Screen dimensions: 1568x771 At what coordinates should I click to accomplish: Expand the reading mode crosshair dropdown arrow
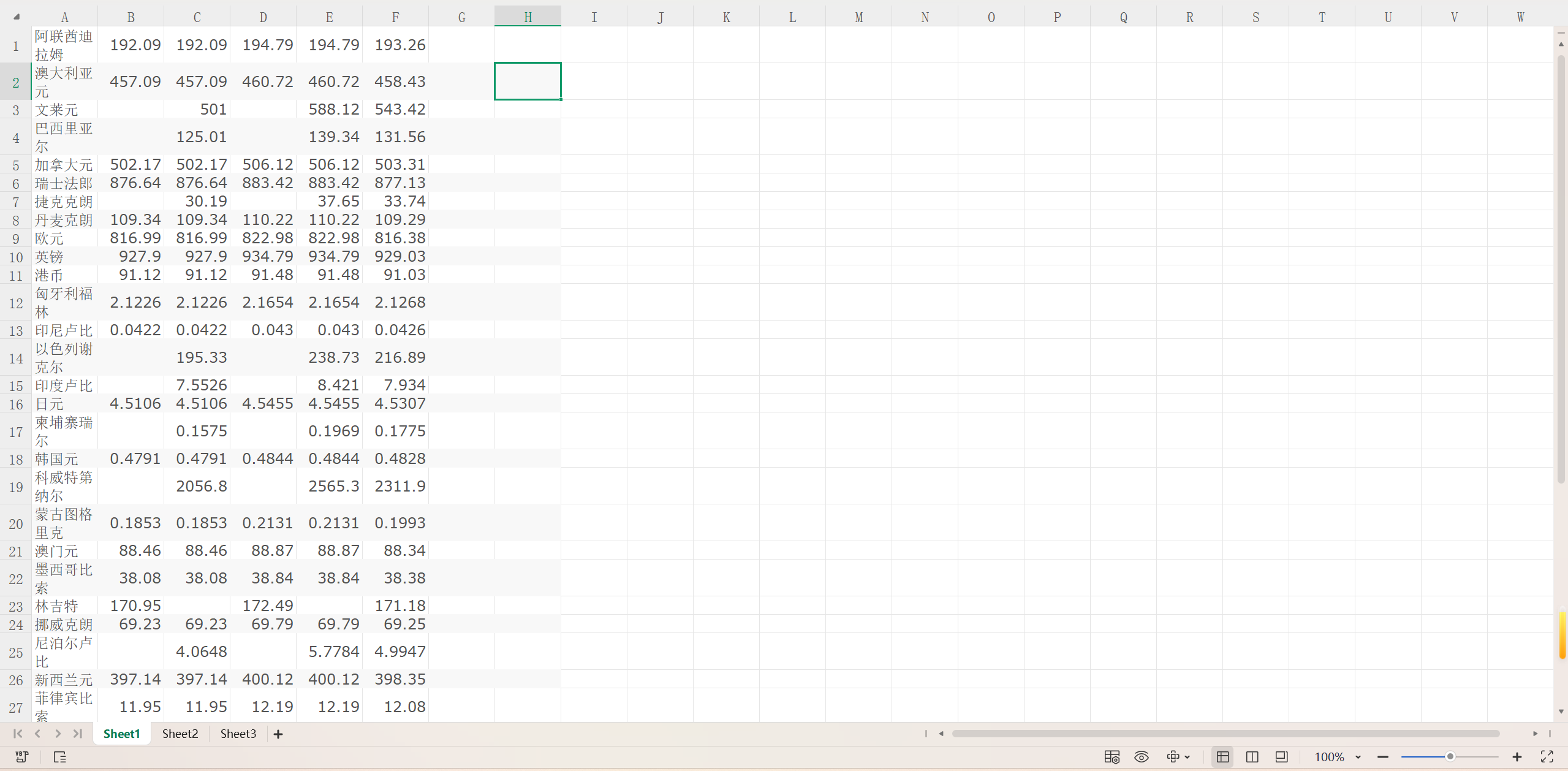tap(1187, 758)
